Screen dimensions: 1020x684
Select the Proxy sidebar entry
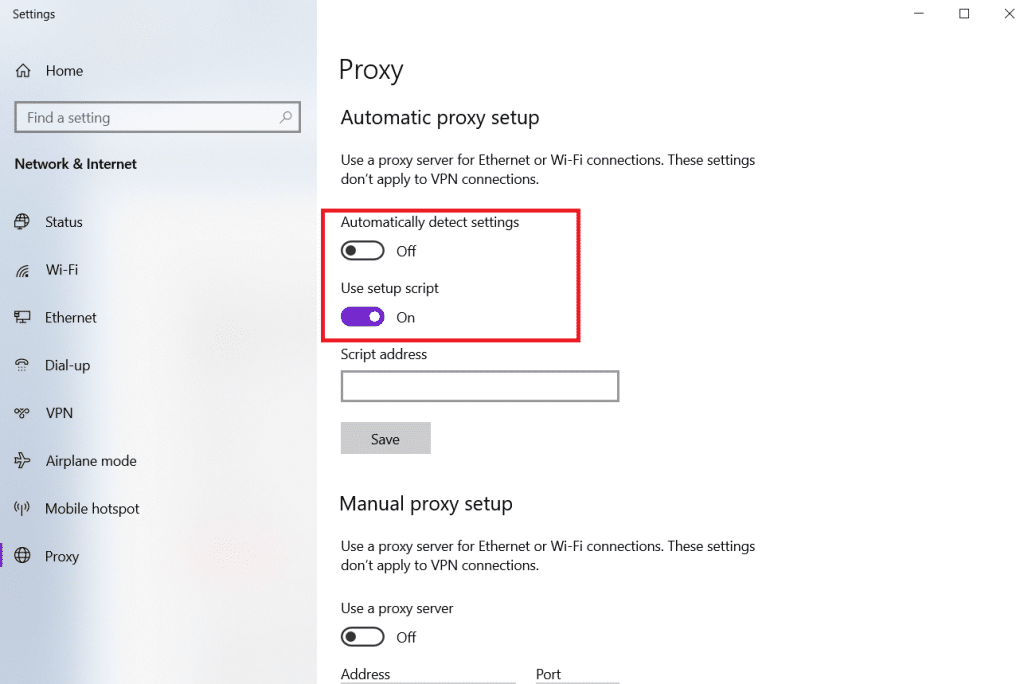(x=62, y=556)
